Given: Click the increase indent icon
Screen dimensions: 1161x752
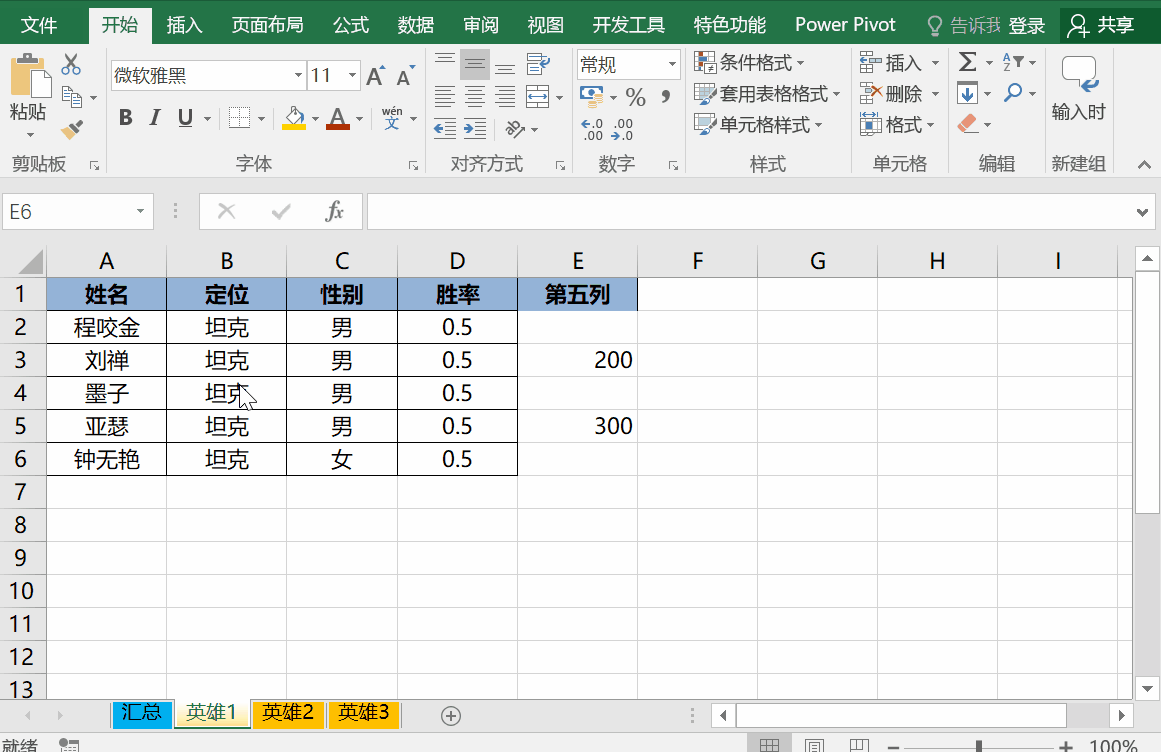Looking at the screenshot, I should tap(475, 129).
